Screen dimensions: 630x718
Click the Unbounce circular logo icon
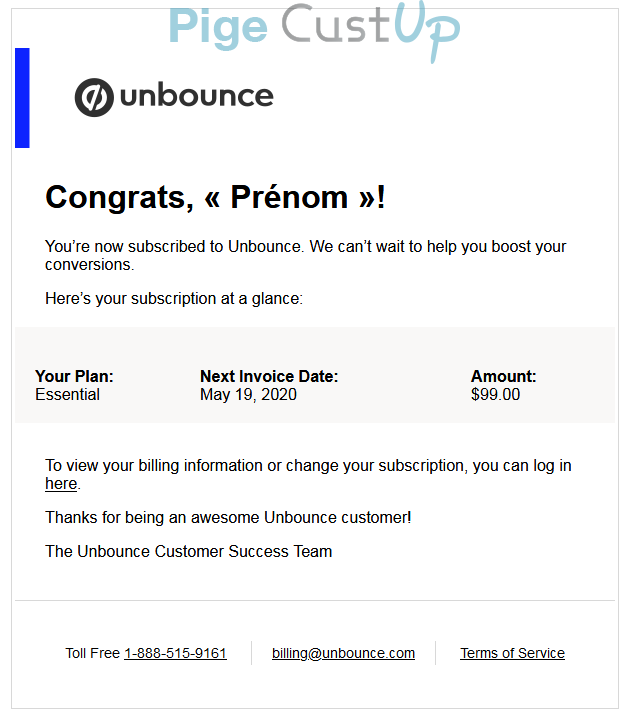[94, 97]
